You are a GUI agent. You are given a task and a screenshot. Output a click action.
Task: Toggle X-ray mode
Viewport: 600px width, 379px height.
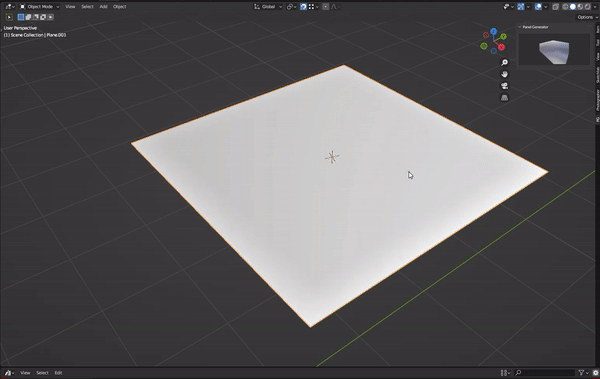556,7
